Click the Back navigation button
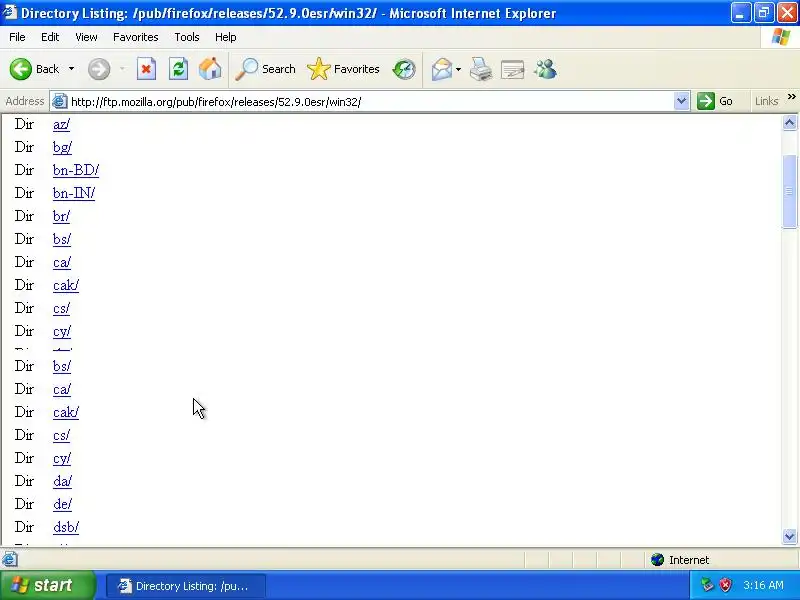Screen dimensions: 800x600 coord(35,69)
